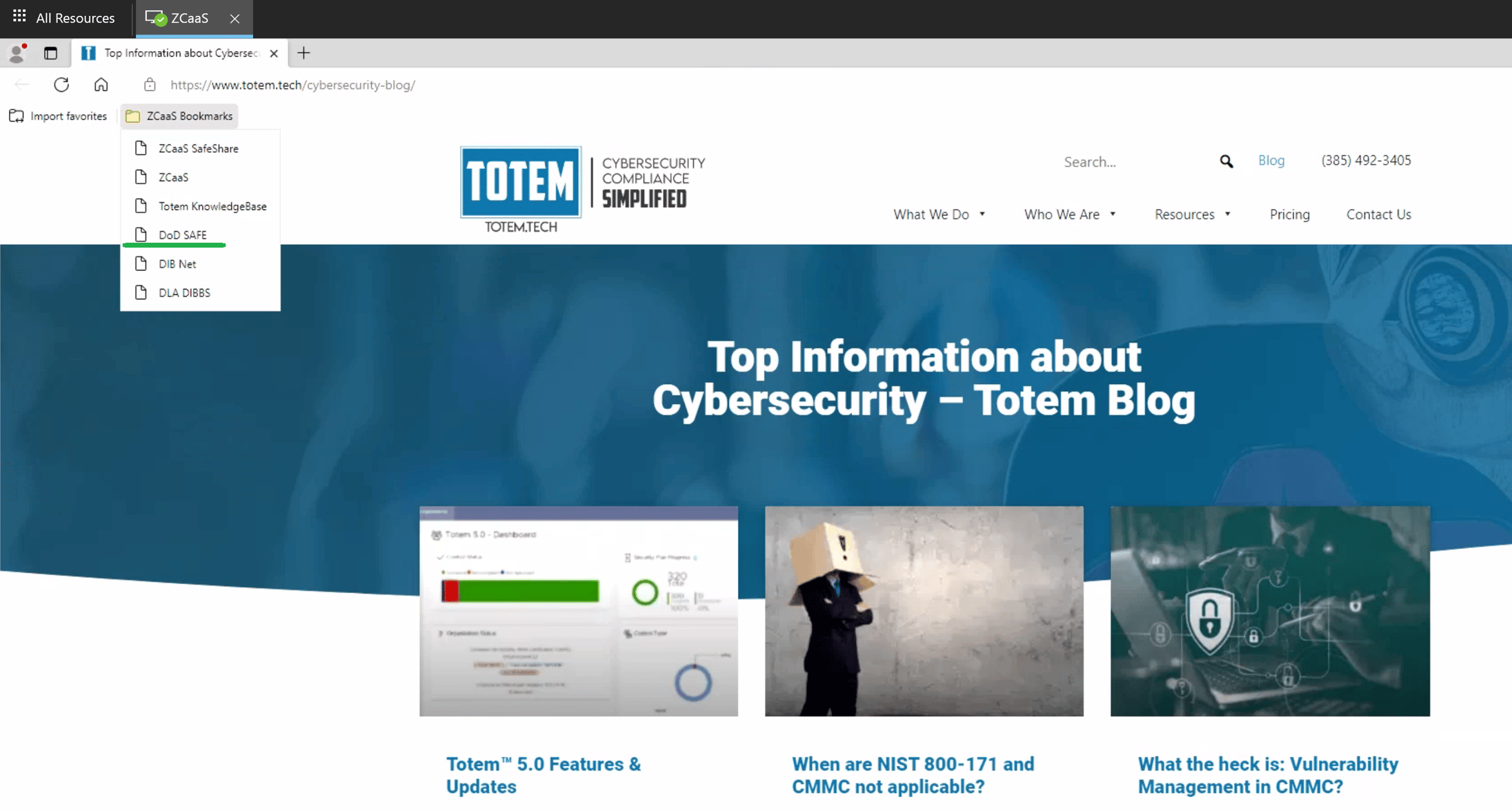The image size is (1512, 811).
Task: Click the tab actions menu icon
Action: point(50,53)
